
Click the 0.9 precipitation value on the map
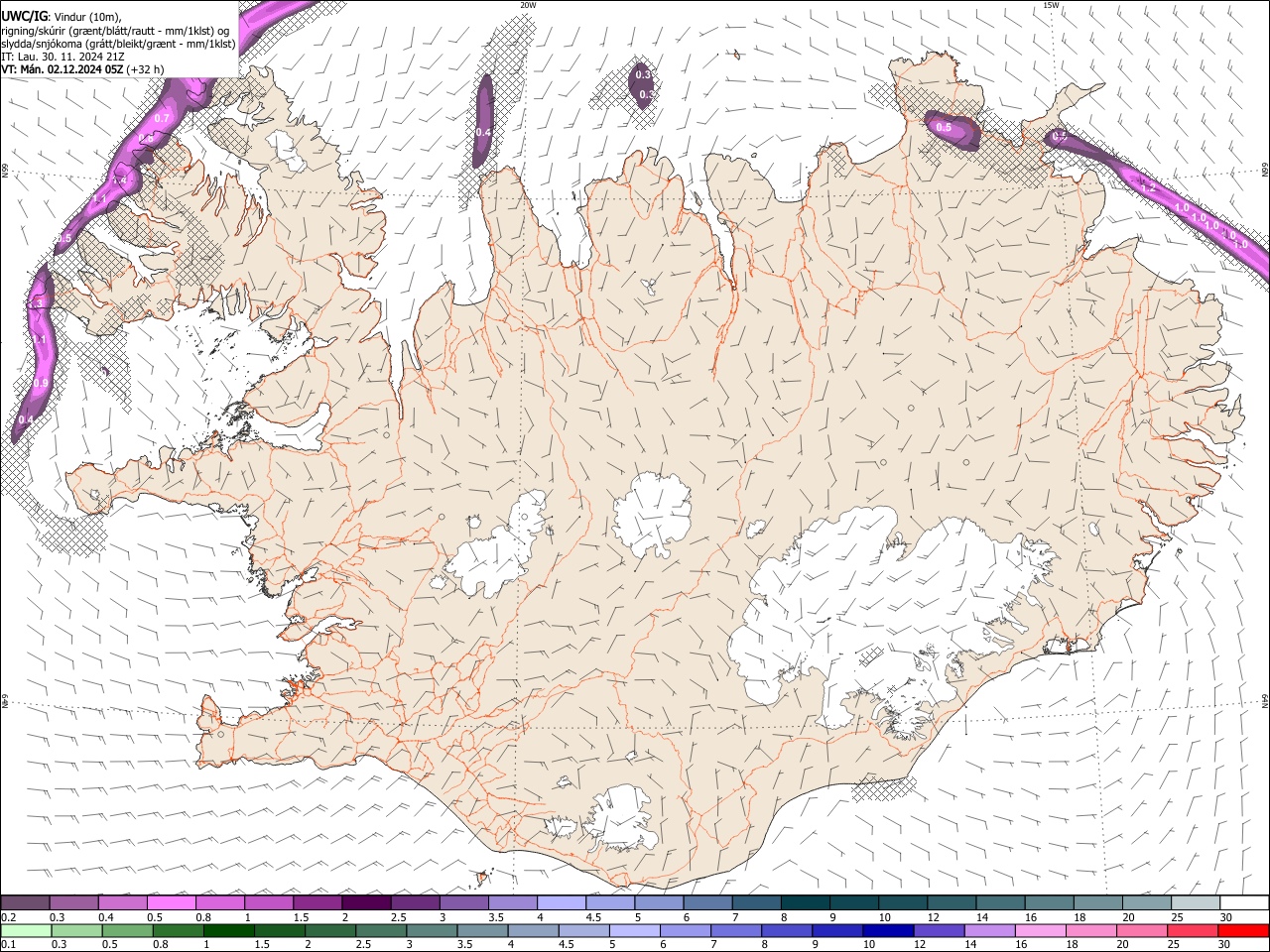41,383
